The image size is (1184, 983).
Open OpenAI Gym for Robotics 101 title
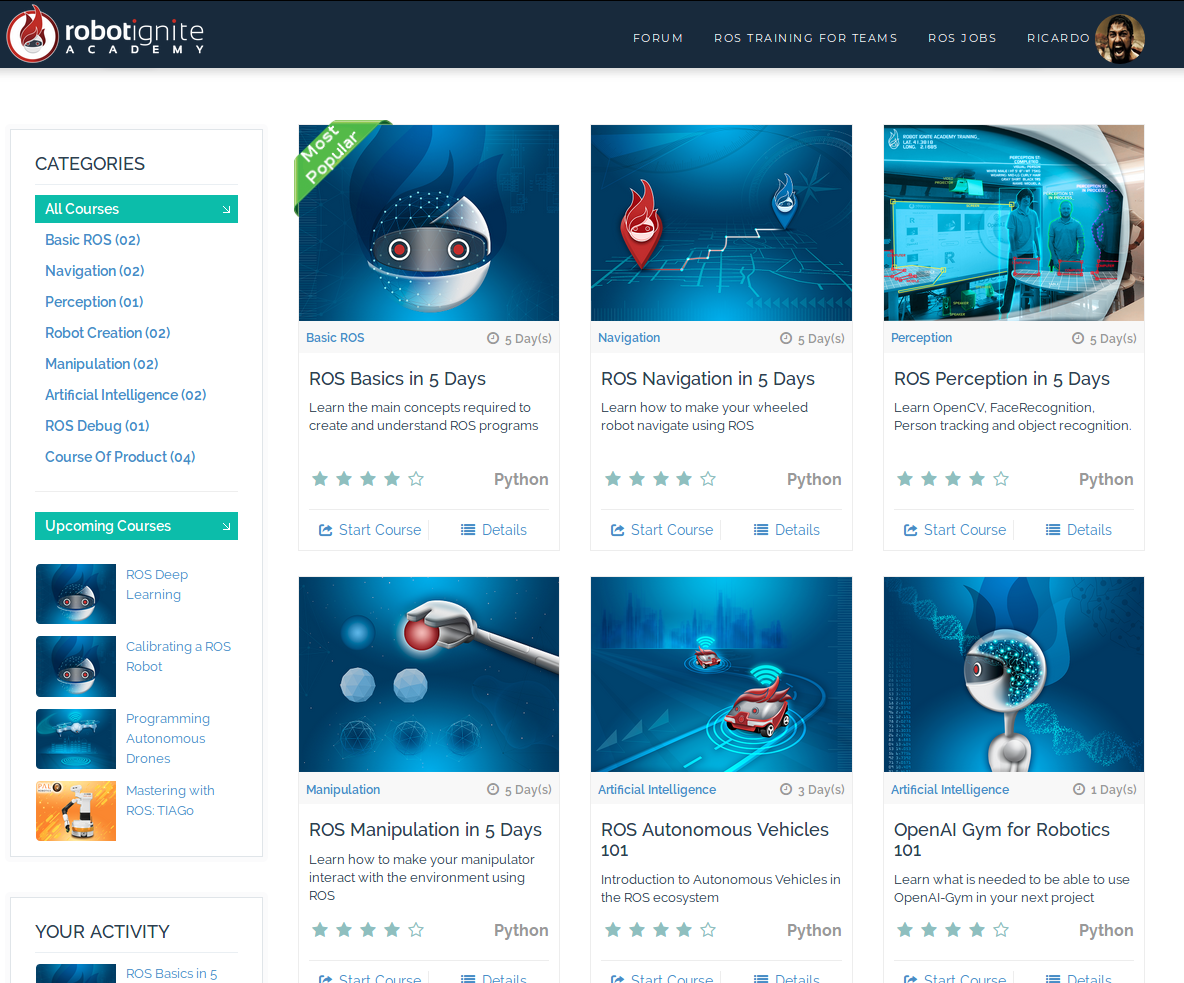1002,840
